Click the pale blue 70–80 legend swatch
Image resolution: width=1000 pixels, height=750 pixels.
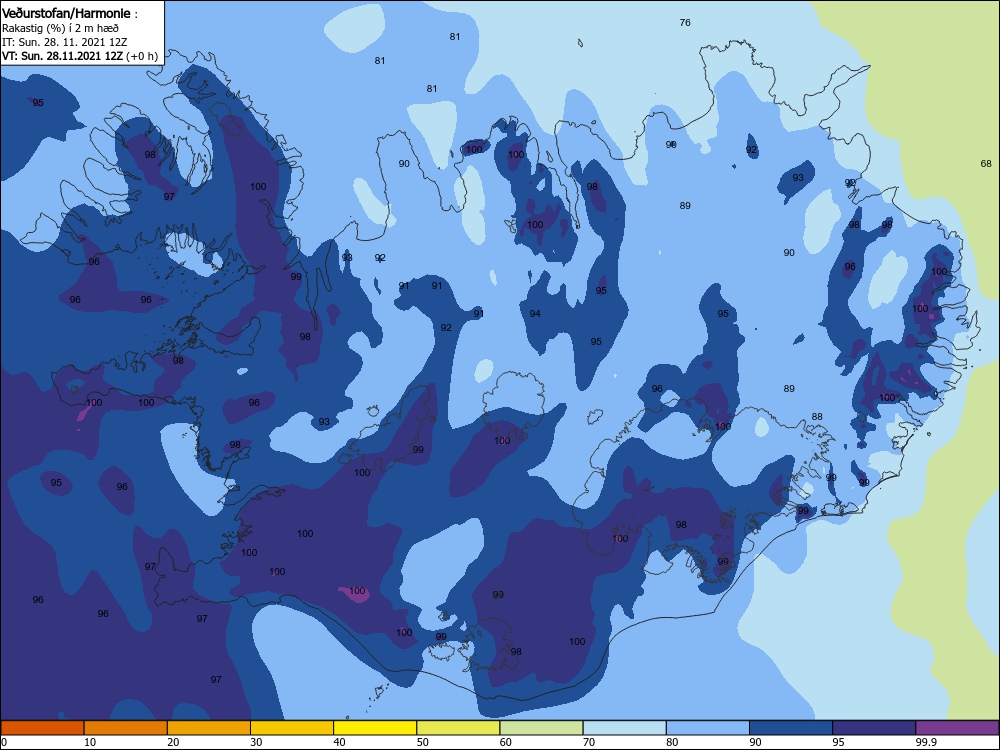[624, 728]
